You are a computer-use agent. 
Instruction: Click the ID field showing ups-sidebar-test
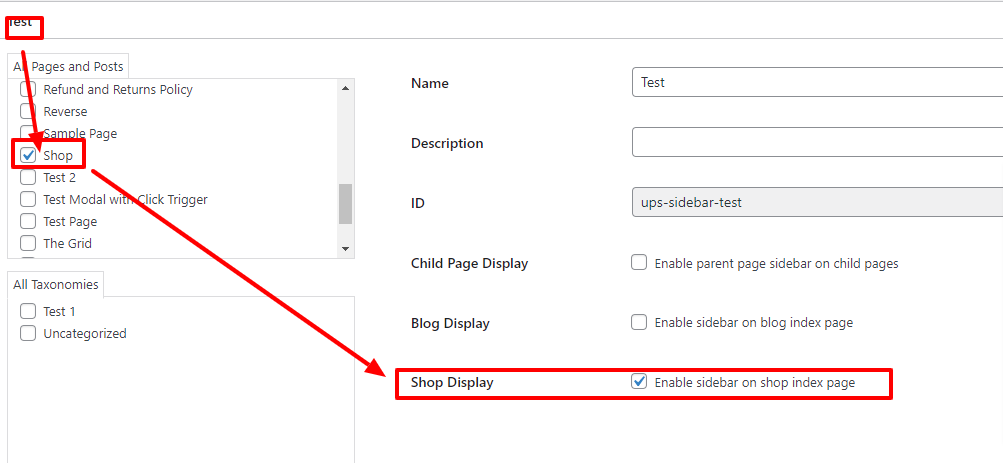point(816,202)
